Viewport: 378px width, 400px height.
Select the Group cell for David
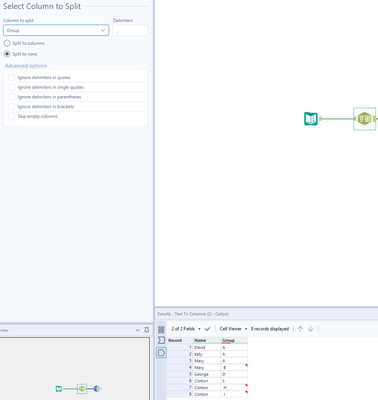pos(234,347)
